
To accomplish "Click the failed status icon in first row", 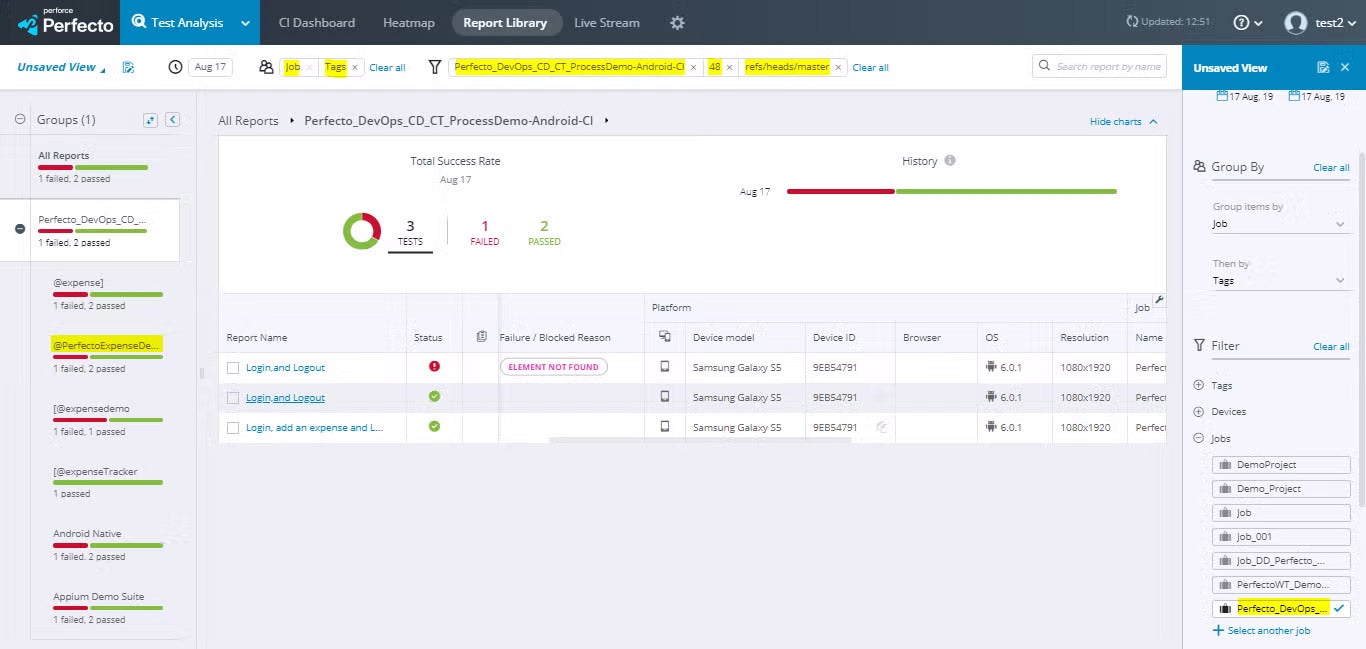I will 434,367.
